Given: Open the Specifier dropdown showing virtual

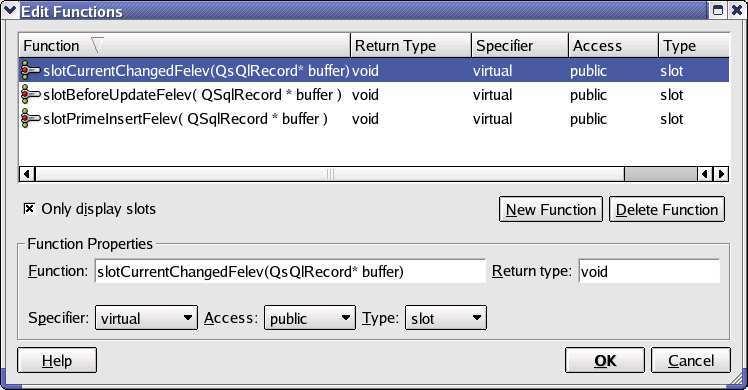Looking at the screenshot, I should point(146,318).
